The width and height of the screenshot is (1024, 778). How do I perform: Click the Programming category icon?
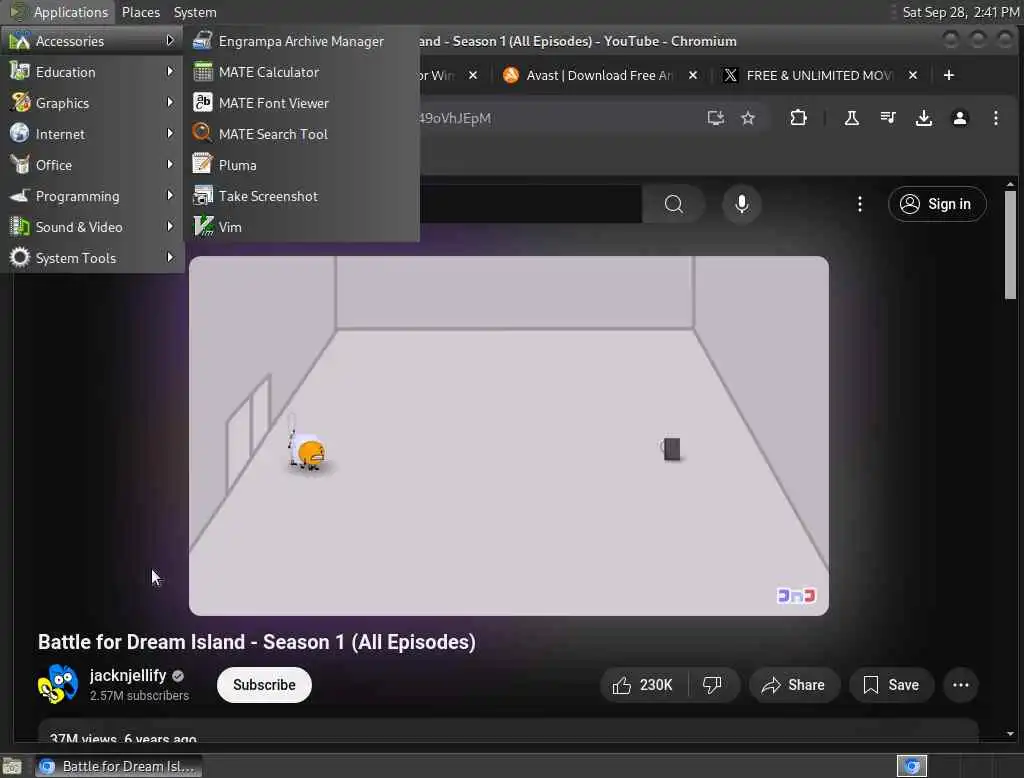(20, 195)
